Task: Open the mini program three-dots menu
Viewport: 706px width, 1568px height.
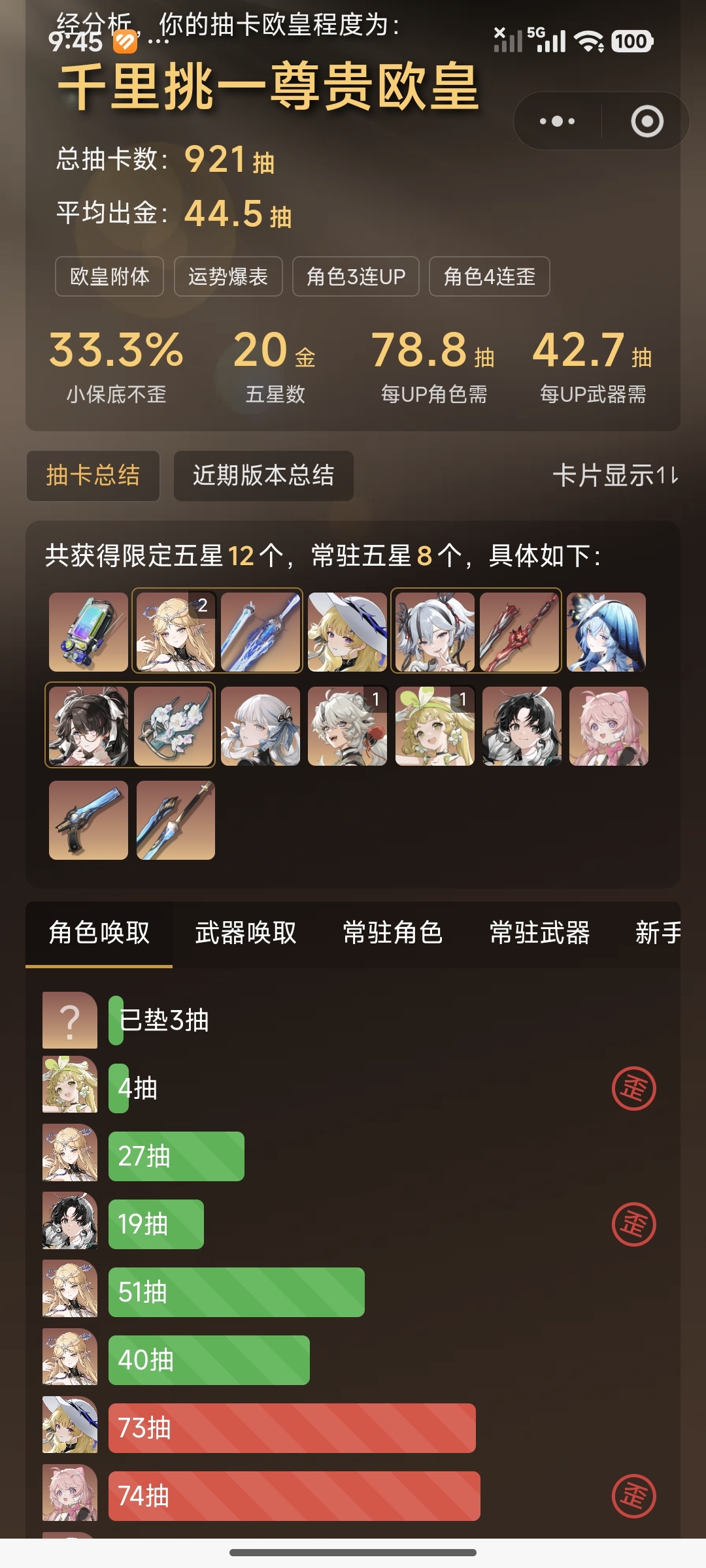Action: point(557,121)
